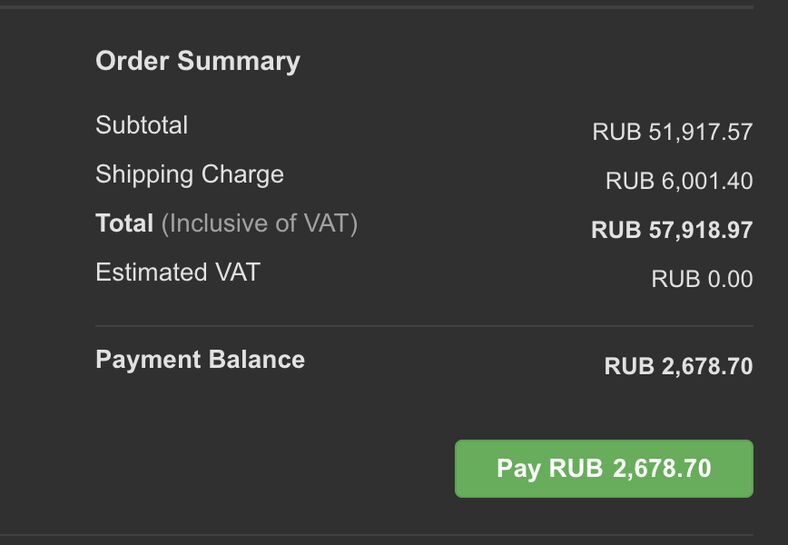Click the Subtotal label

point(141,125)
